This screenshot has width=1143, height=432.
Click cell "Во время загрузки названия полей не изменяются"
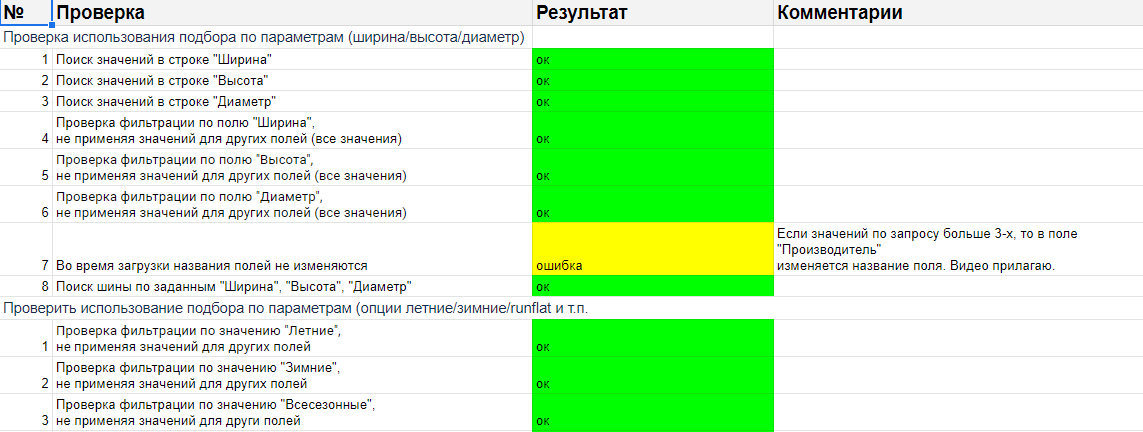(x=292, y=249)
